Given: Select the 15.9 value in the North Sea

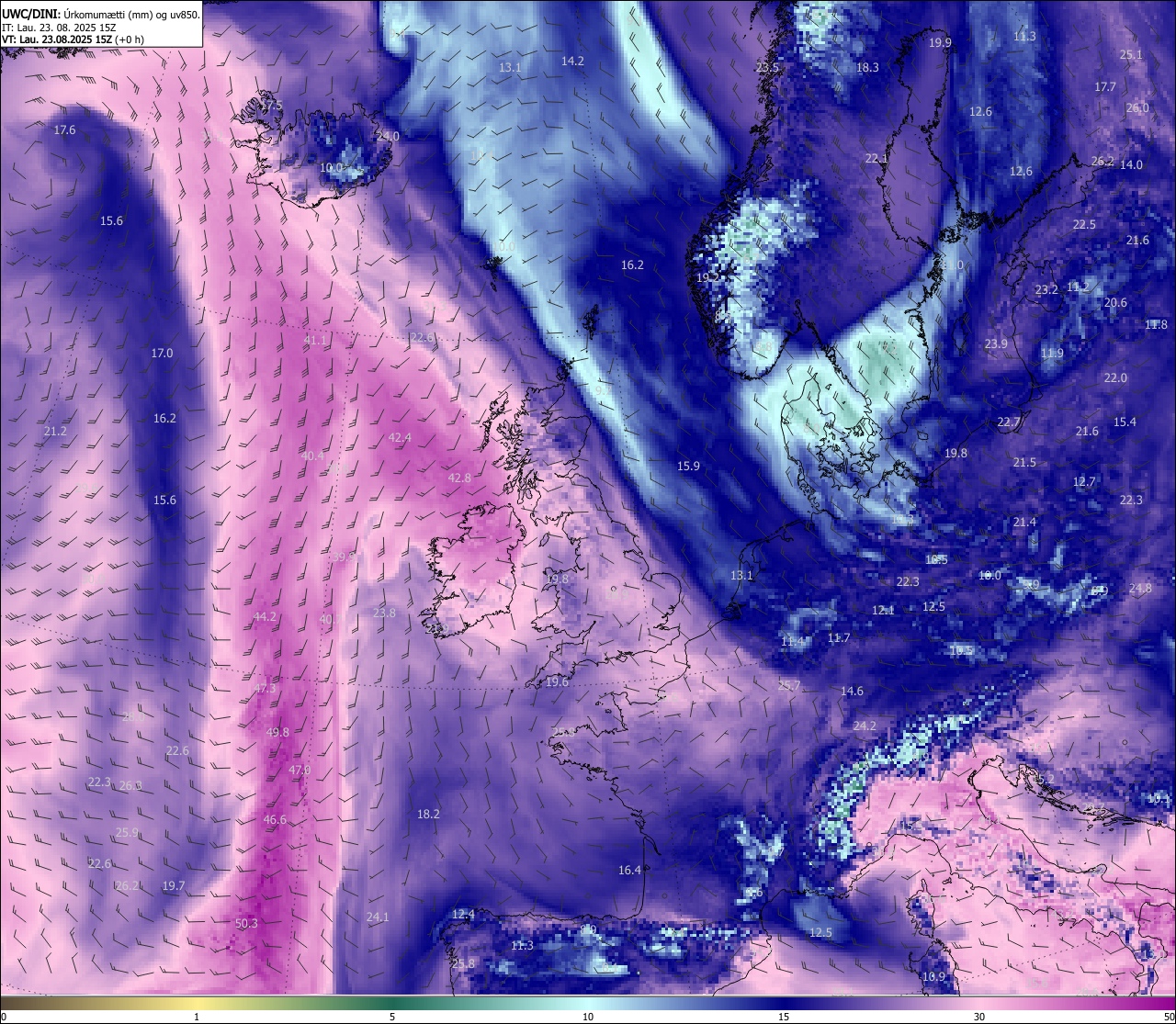Looking at the screenshot, I should (x=688, y=467).
